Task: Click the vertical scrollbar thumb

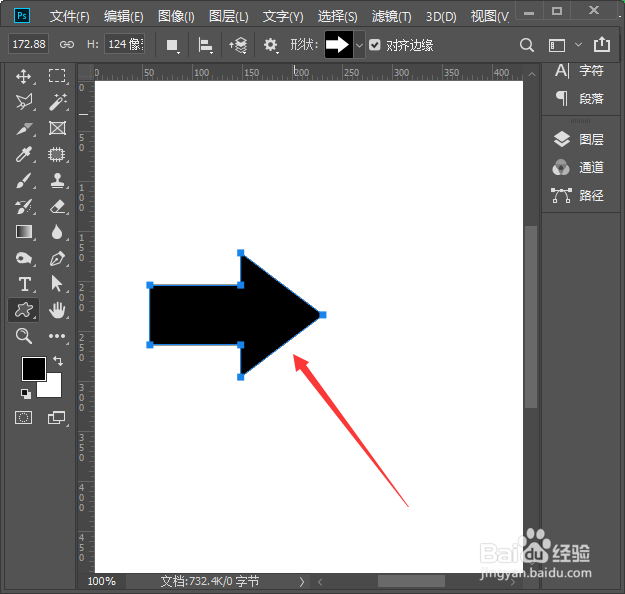Action: 531,317
